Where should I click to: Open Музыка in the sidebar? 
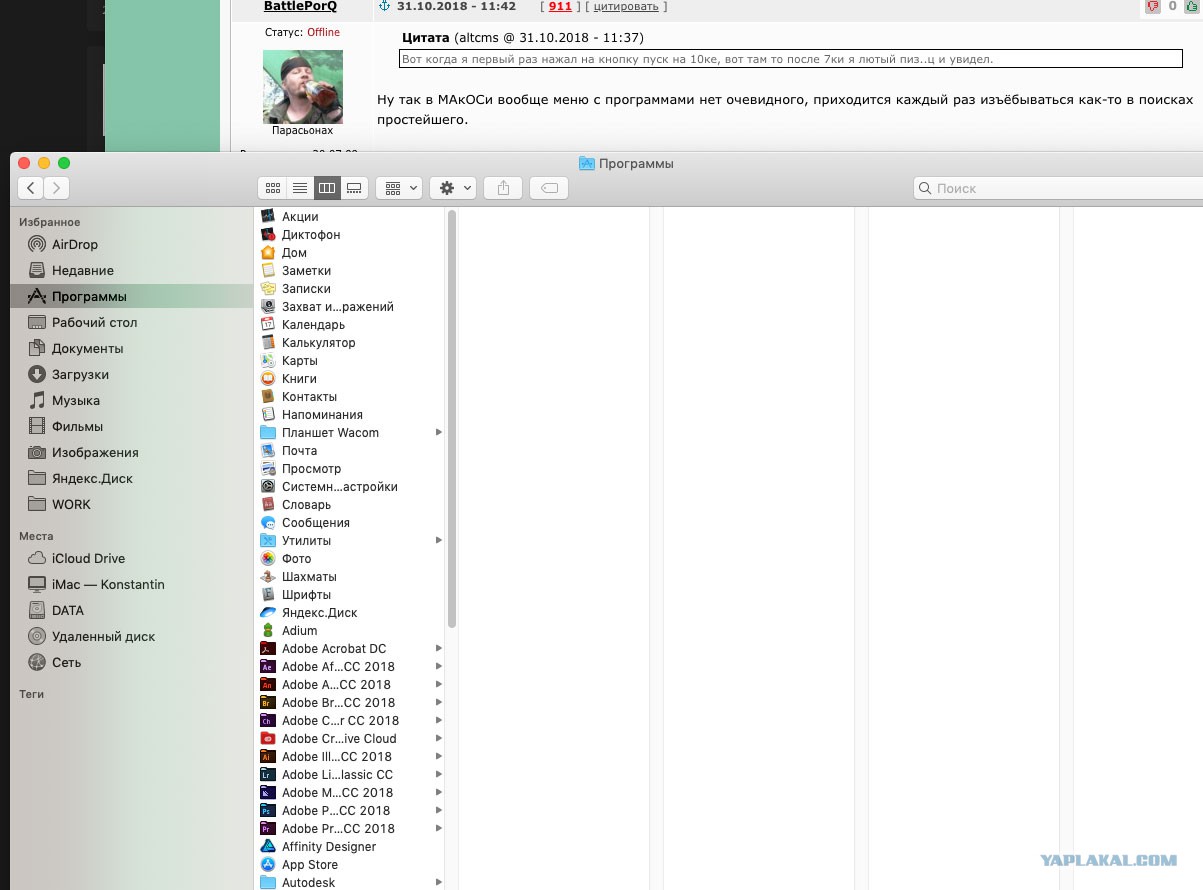(x=131, y=400)
